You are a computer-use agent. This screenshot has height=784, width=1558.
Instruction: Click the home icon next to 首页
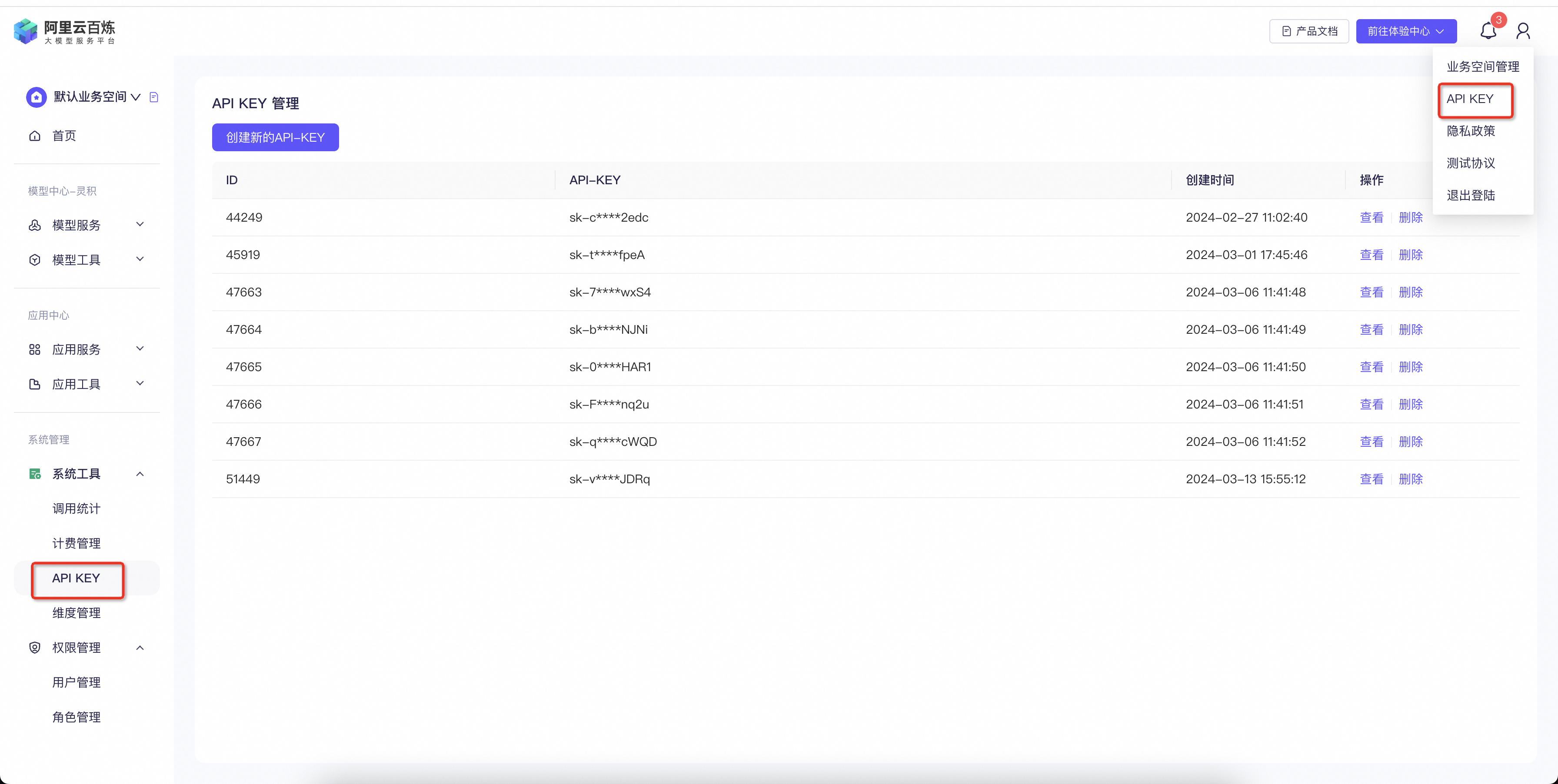(x=35, y=136)
